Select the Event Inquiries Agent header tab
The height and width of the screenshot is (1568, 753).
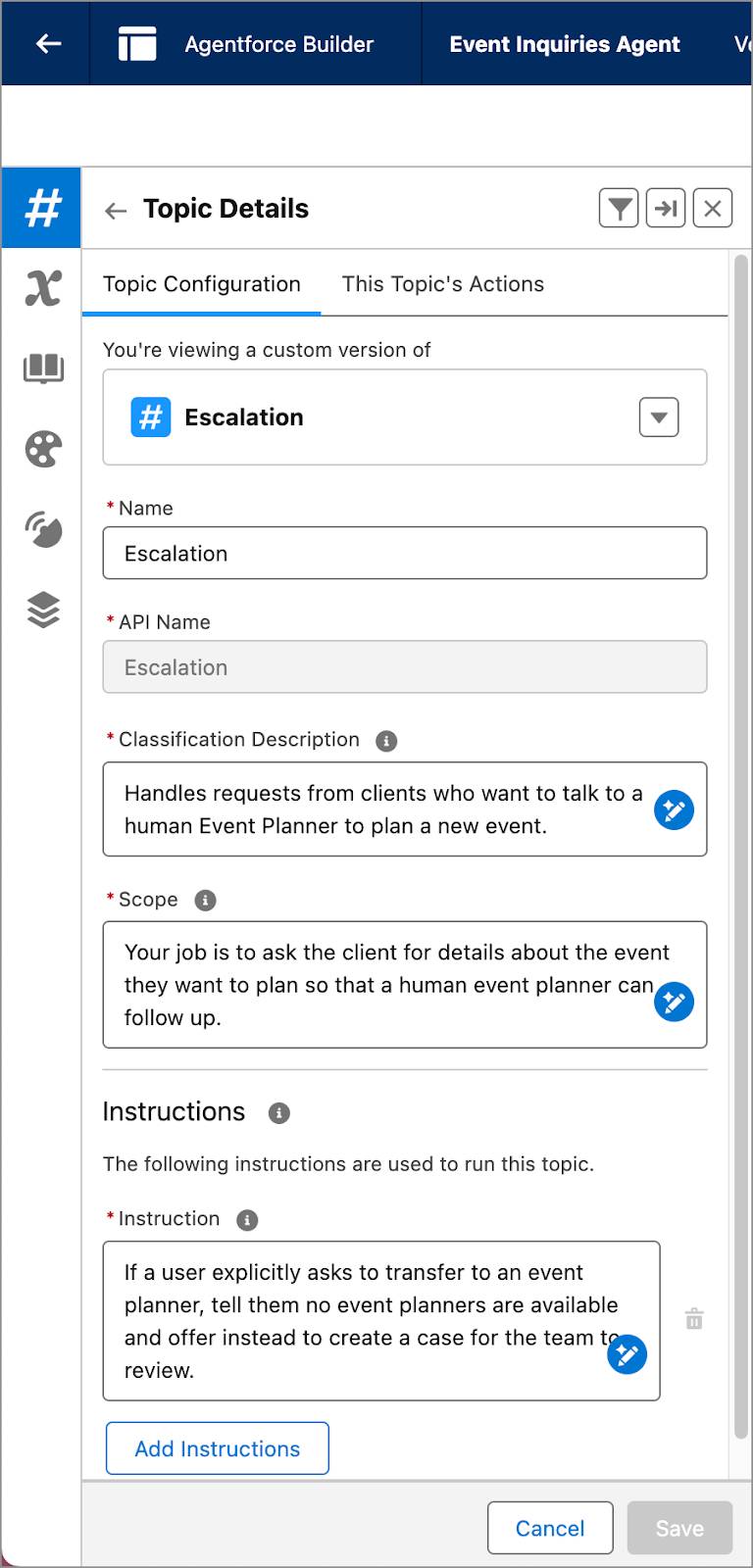tap(565, 44)
